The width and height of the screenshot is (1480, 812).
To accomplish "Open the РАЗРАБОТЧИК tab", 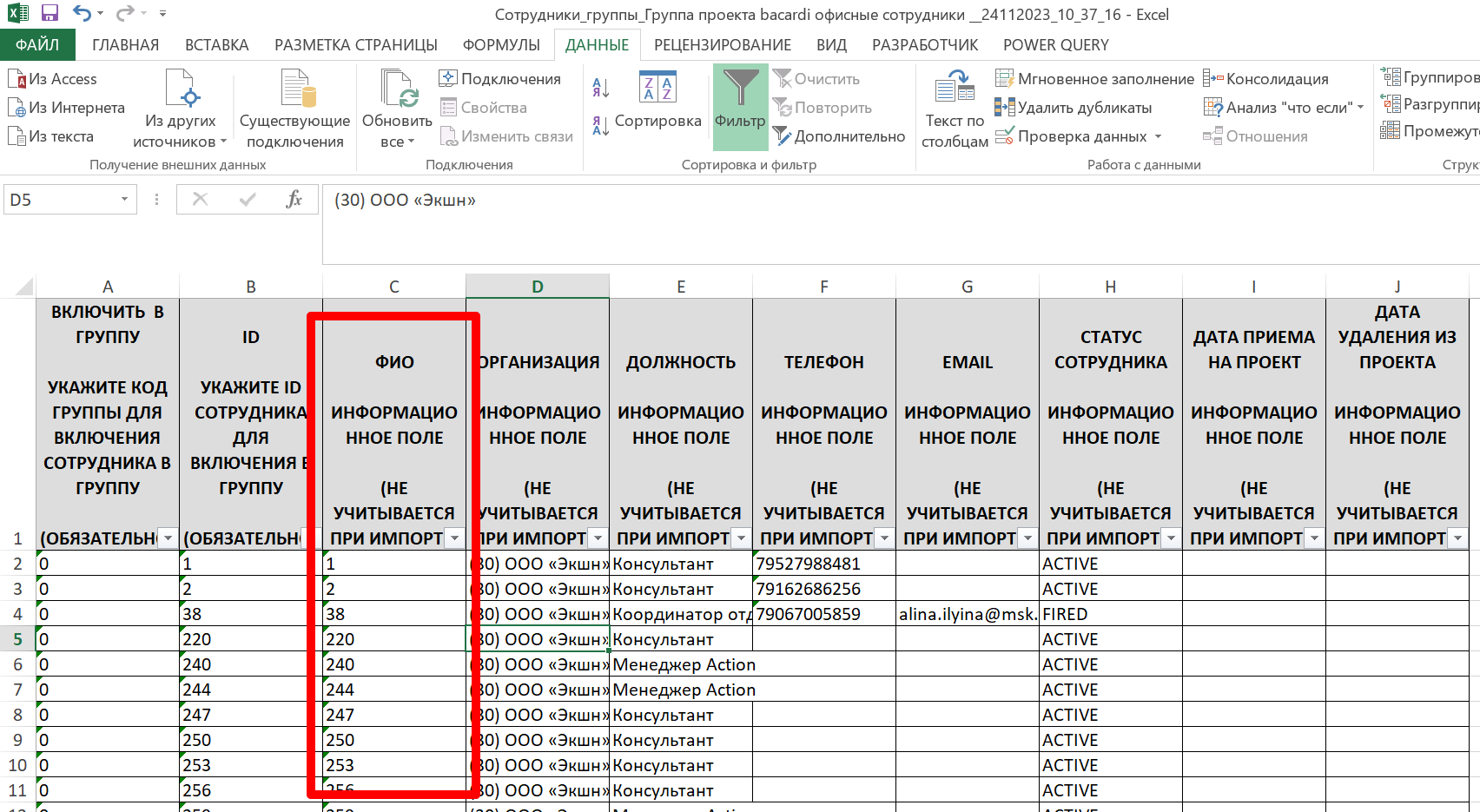I will coord(925,45).
